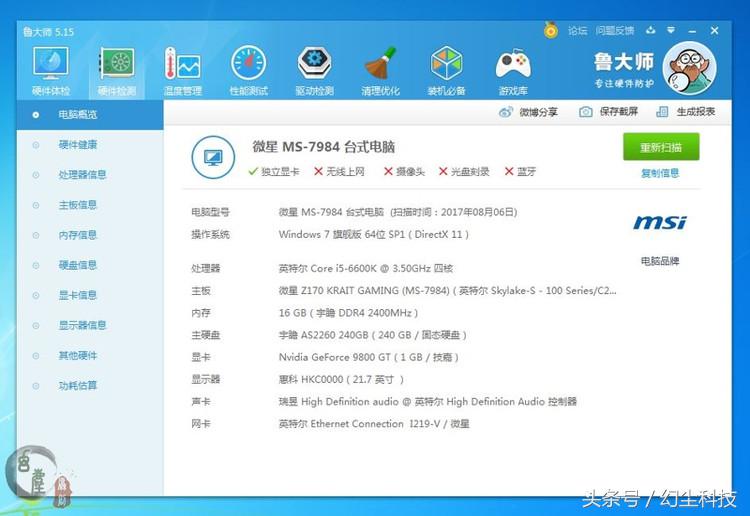Image resolution: width=750 pixels, height=516 pixels.
Task: Click the camera icon for 保存截屏
Action: tap(585, 112)
